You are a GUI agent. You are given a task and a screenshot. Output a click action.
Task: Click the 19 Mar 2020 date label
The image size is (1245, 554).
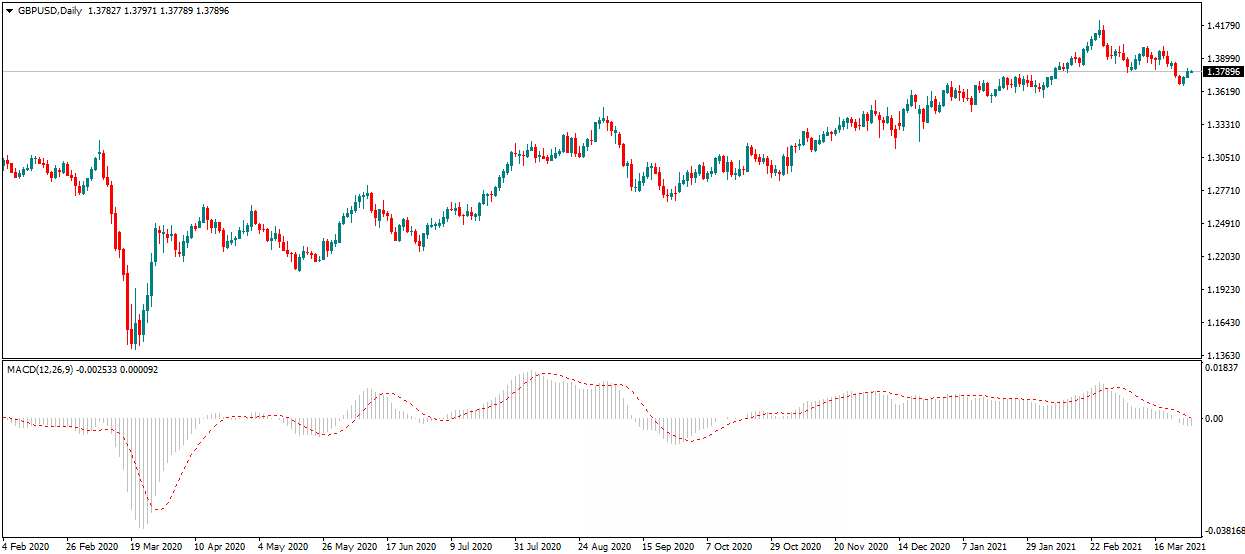coord(155,547)
